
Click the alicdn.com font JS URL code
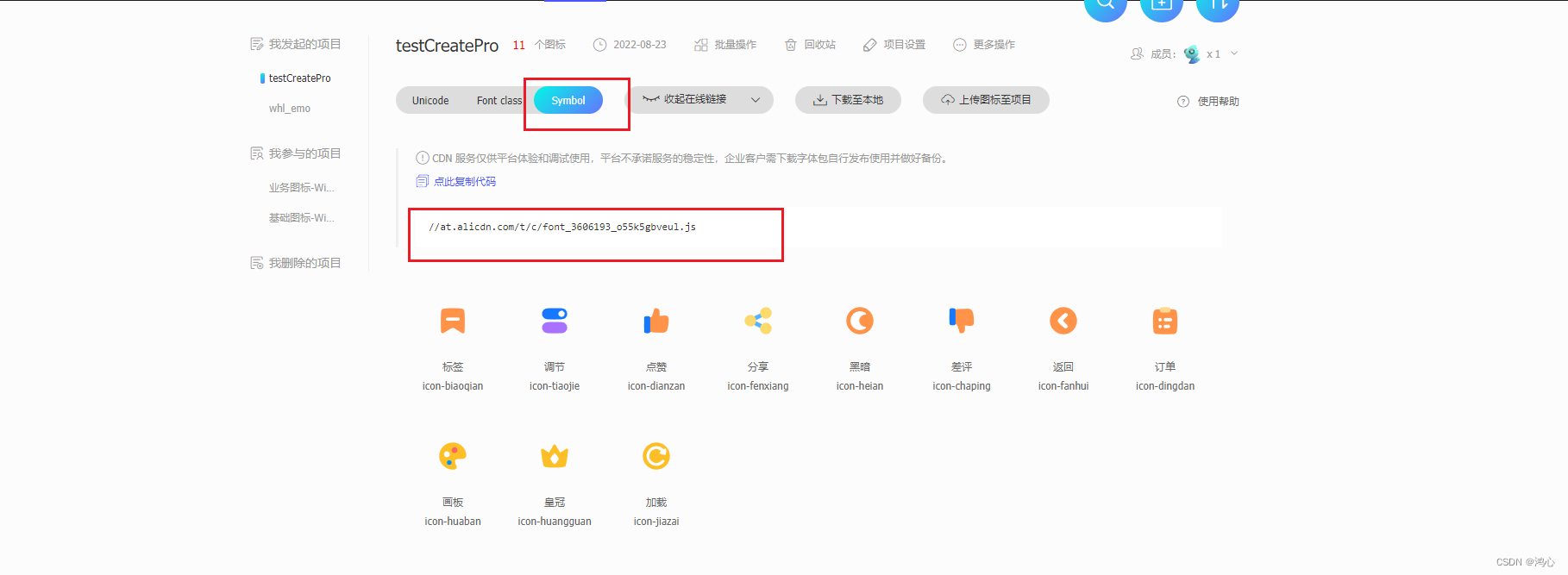(562, 227)
